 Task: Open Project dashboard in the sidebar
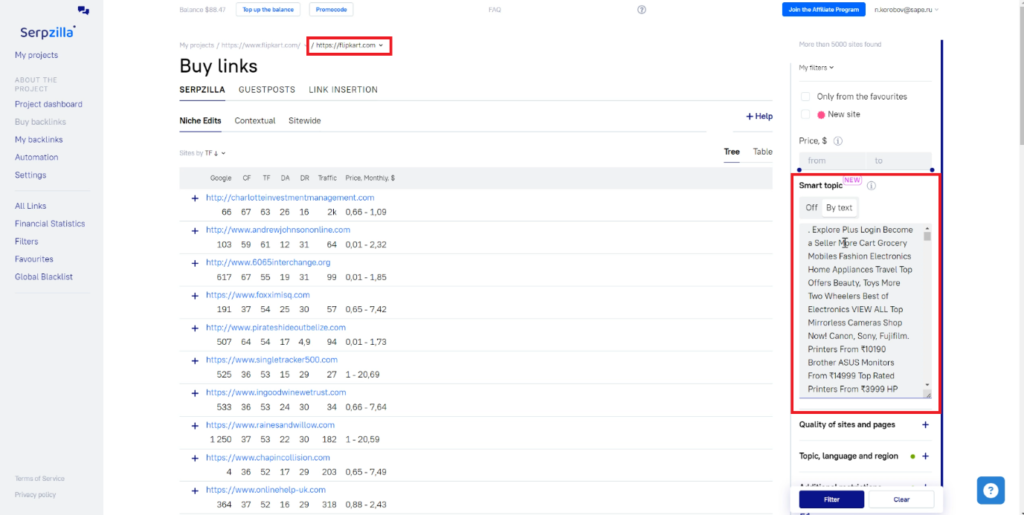pyautogui.click(x=48, y=104)
